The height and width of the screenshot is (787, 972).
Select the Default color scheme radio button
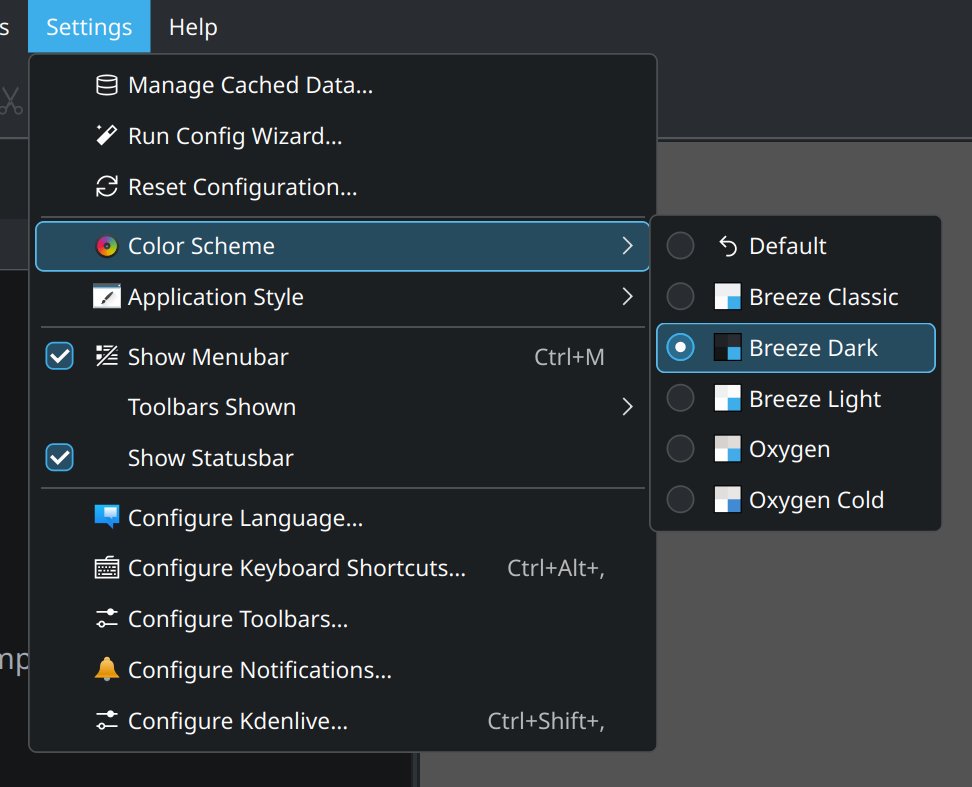[680, 246]
